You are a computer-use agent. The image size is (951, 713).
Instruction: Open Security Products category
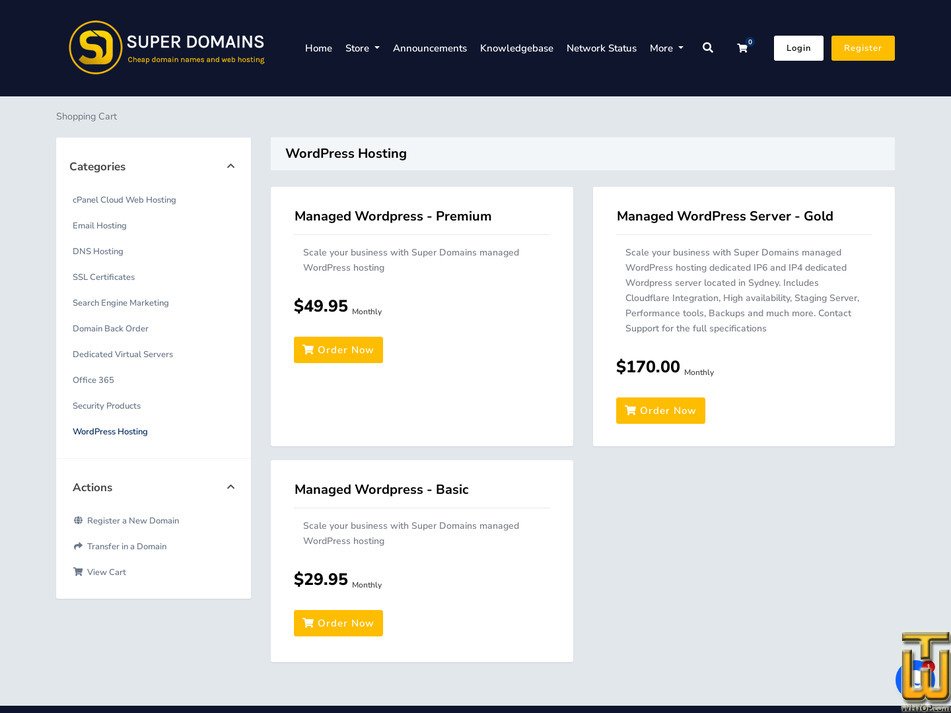click(x=107, y=406)
